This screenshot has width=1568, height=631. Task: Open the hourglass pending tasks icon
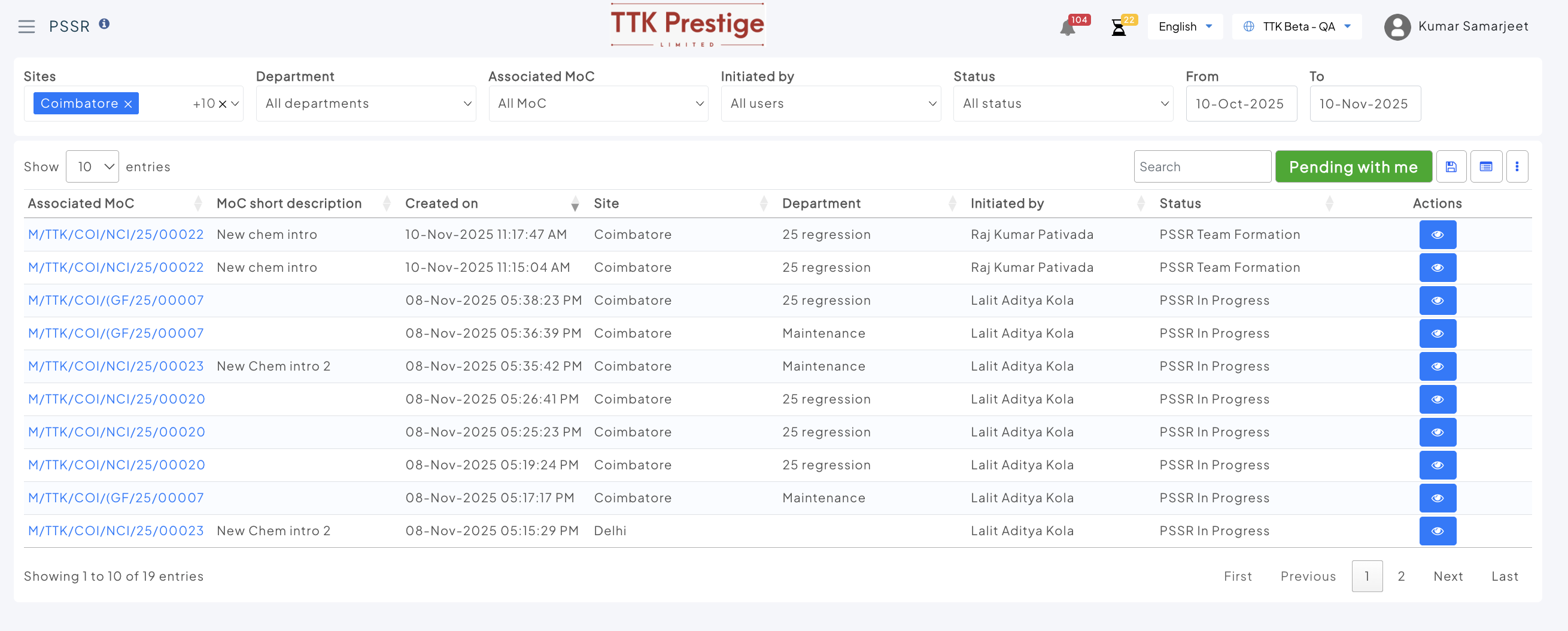[x=1118, y=28]
